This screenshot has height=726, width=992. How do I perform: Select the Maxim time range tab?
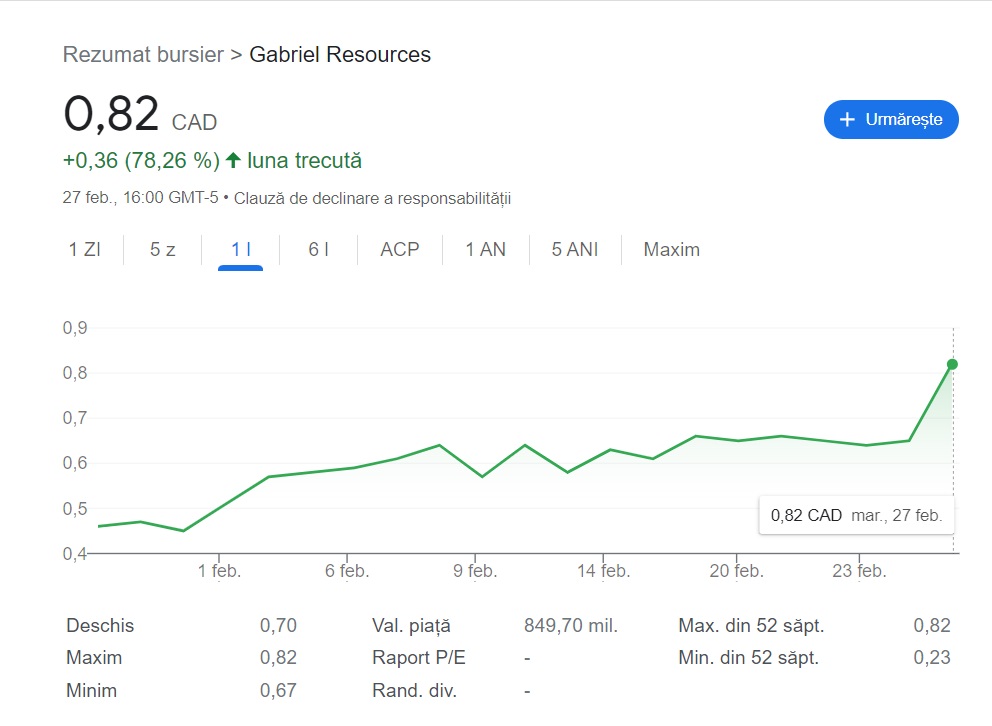(672, 250)
